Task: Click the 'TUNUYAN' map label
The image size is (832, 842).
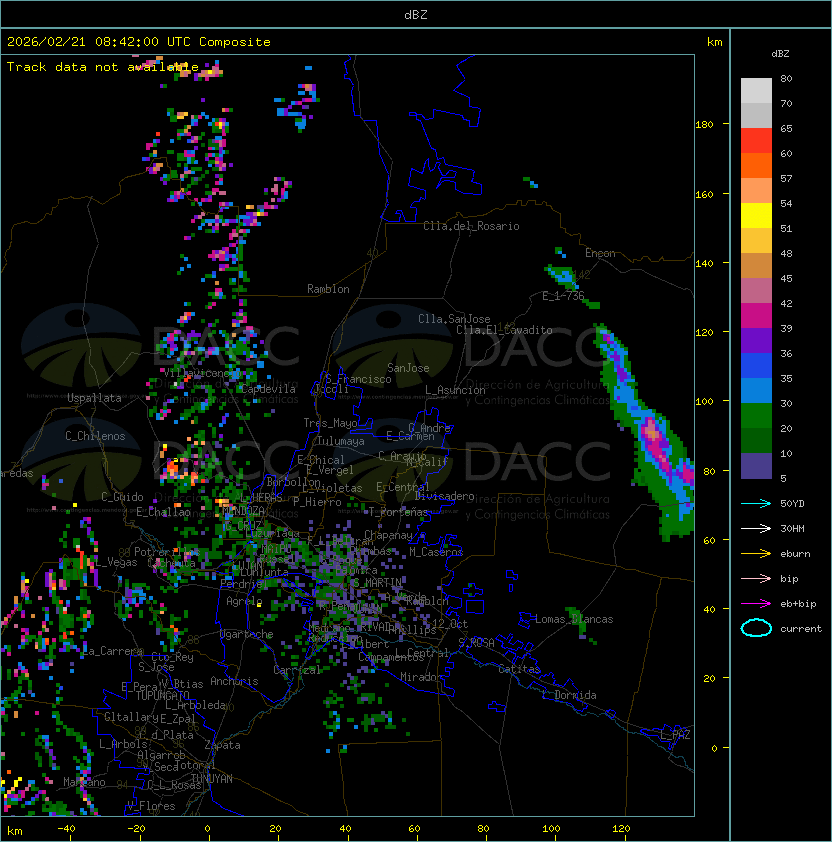Action: [212, 779]
